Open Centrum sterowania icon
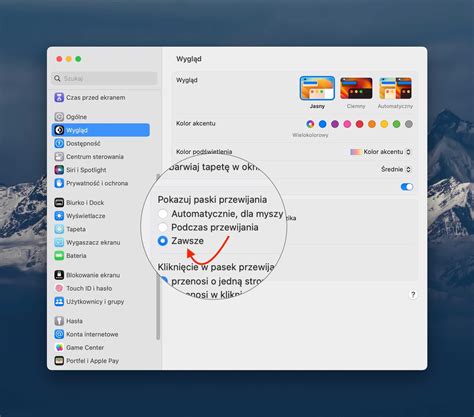The image size is (474, 417). [59, 157]
